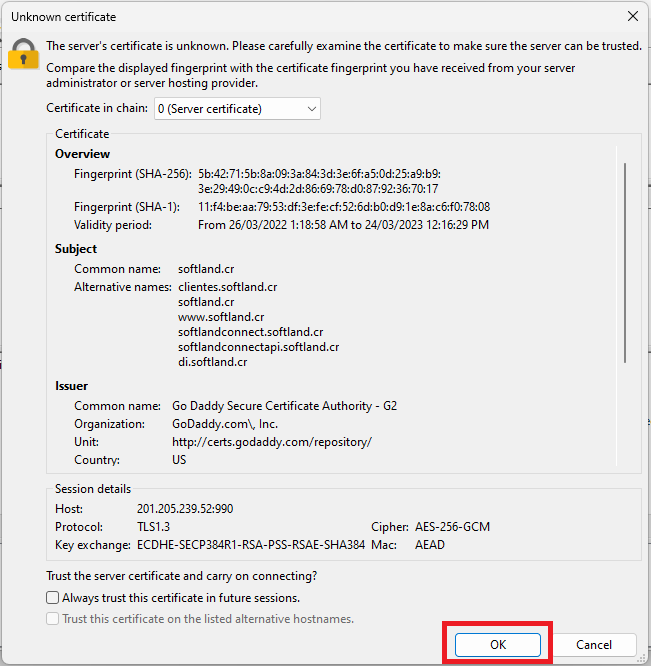Click the SHA-1 fingerprint value
The image size is (651, 666).
coord(344,207)
